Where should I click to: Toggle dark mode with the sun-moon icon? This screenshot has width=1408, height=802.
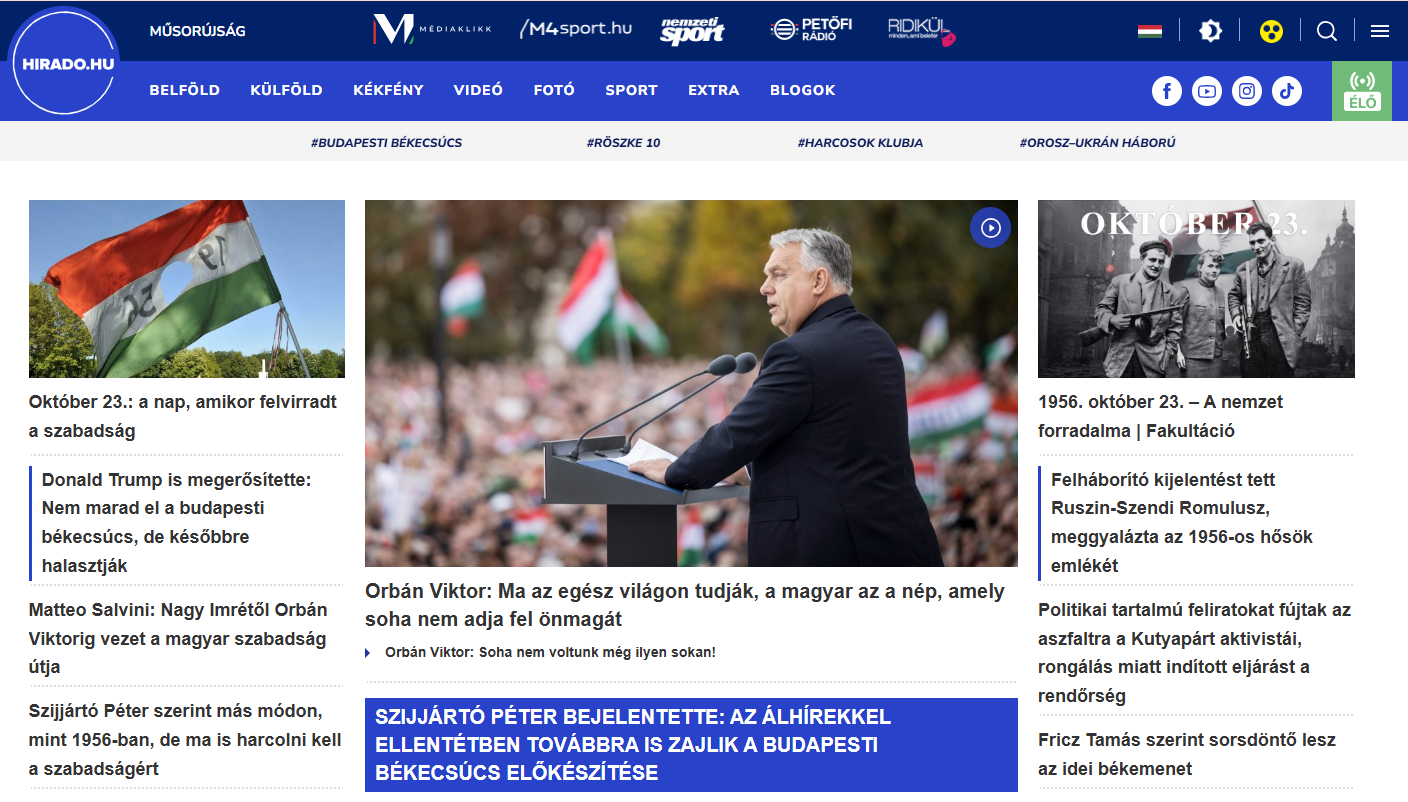point(1210,31)
